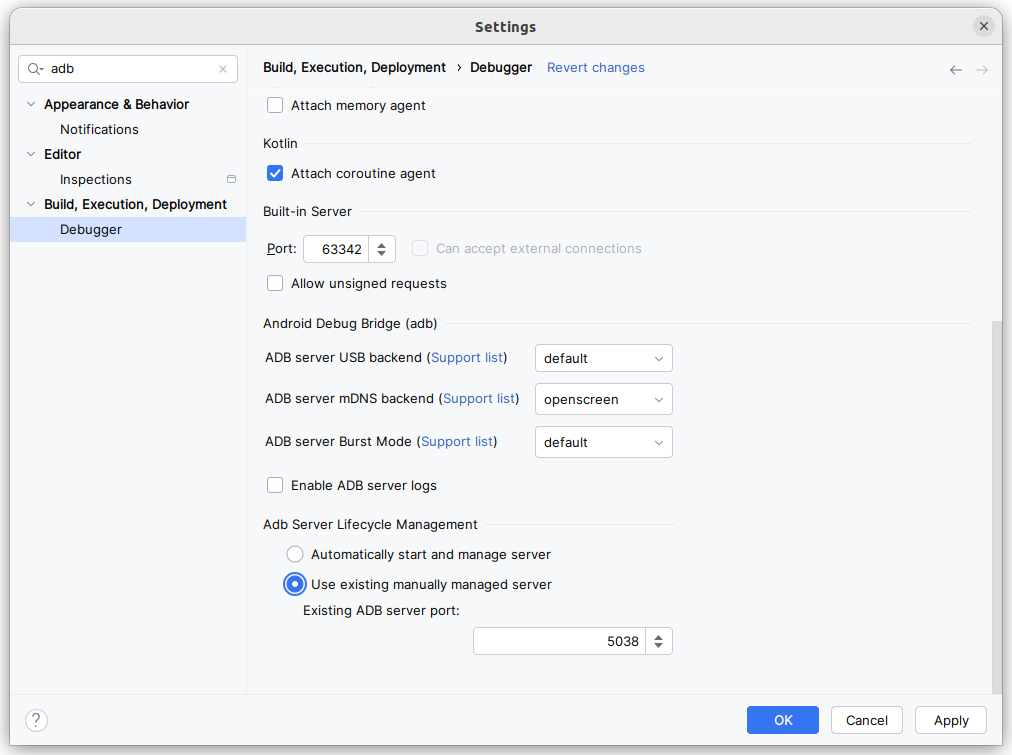
Task: Click the Existing ADB server port field
Action: [x=560, y=641]
